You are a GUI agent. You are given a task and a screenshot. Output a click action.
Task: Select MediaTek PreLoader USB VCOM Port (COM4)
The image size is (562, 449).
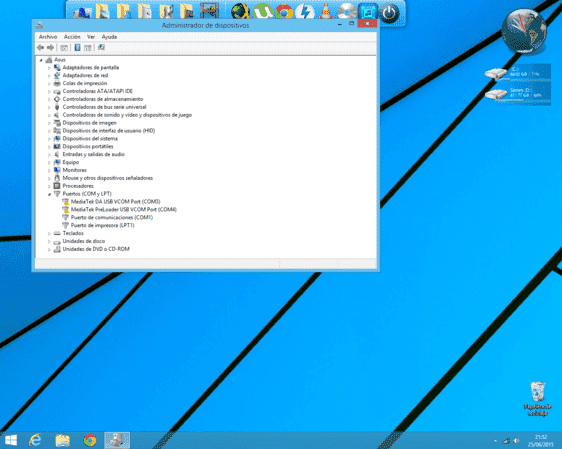(124, 210)
